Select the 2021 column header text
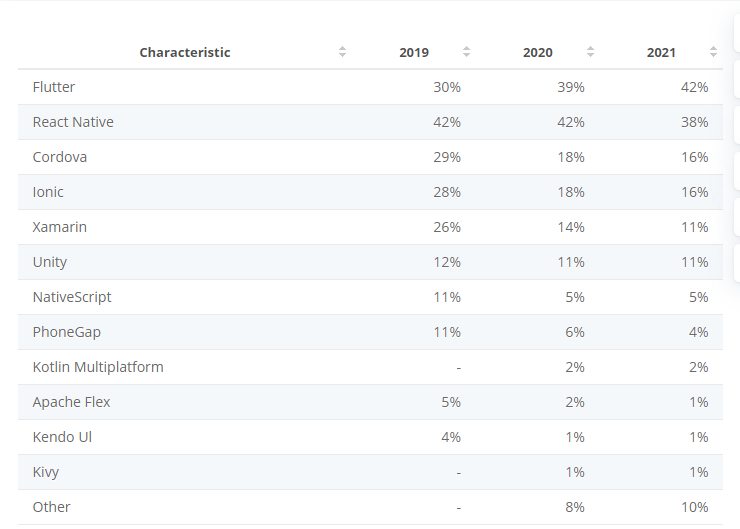Screen dimensions: 740x529 pyautogui.click(x=661, y=52)
